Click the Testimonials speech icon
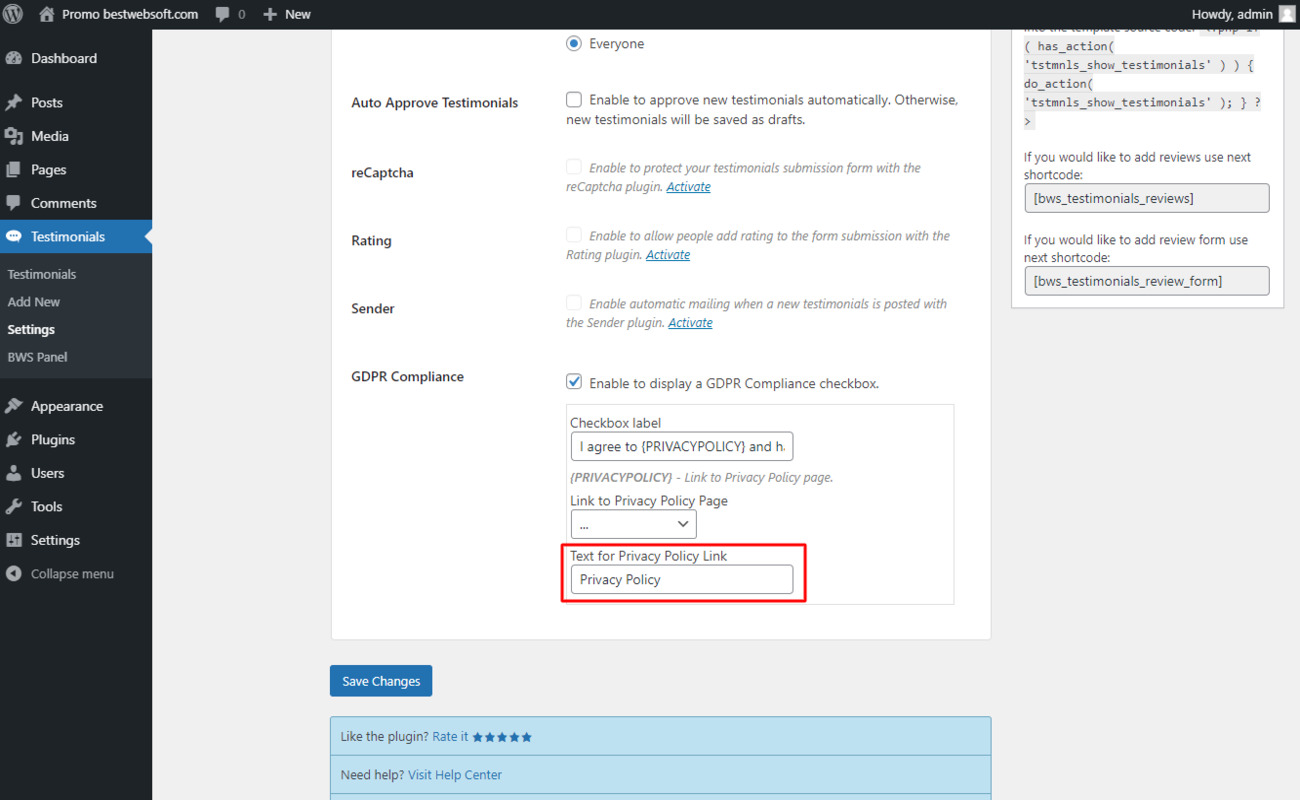 [x=14, y=237]
